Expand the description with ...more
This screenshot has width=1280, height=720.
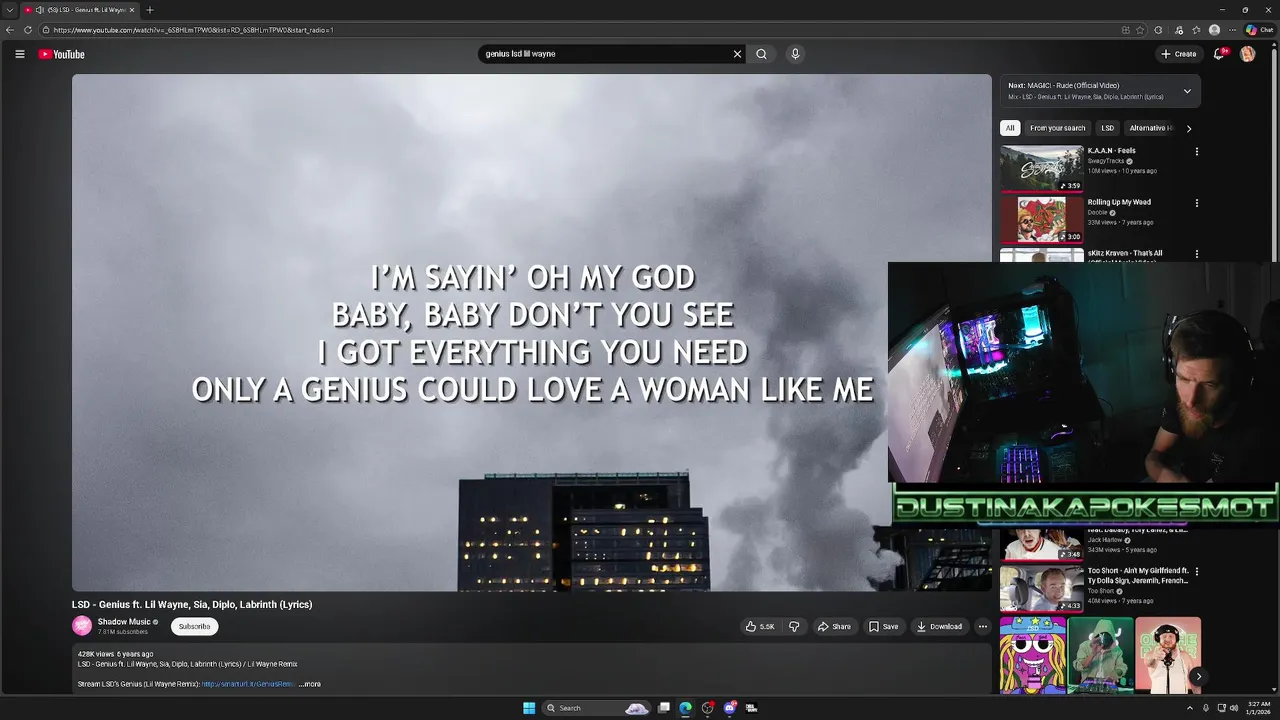(x=310, y=684)
